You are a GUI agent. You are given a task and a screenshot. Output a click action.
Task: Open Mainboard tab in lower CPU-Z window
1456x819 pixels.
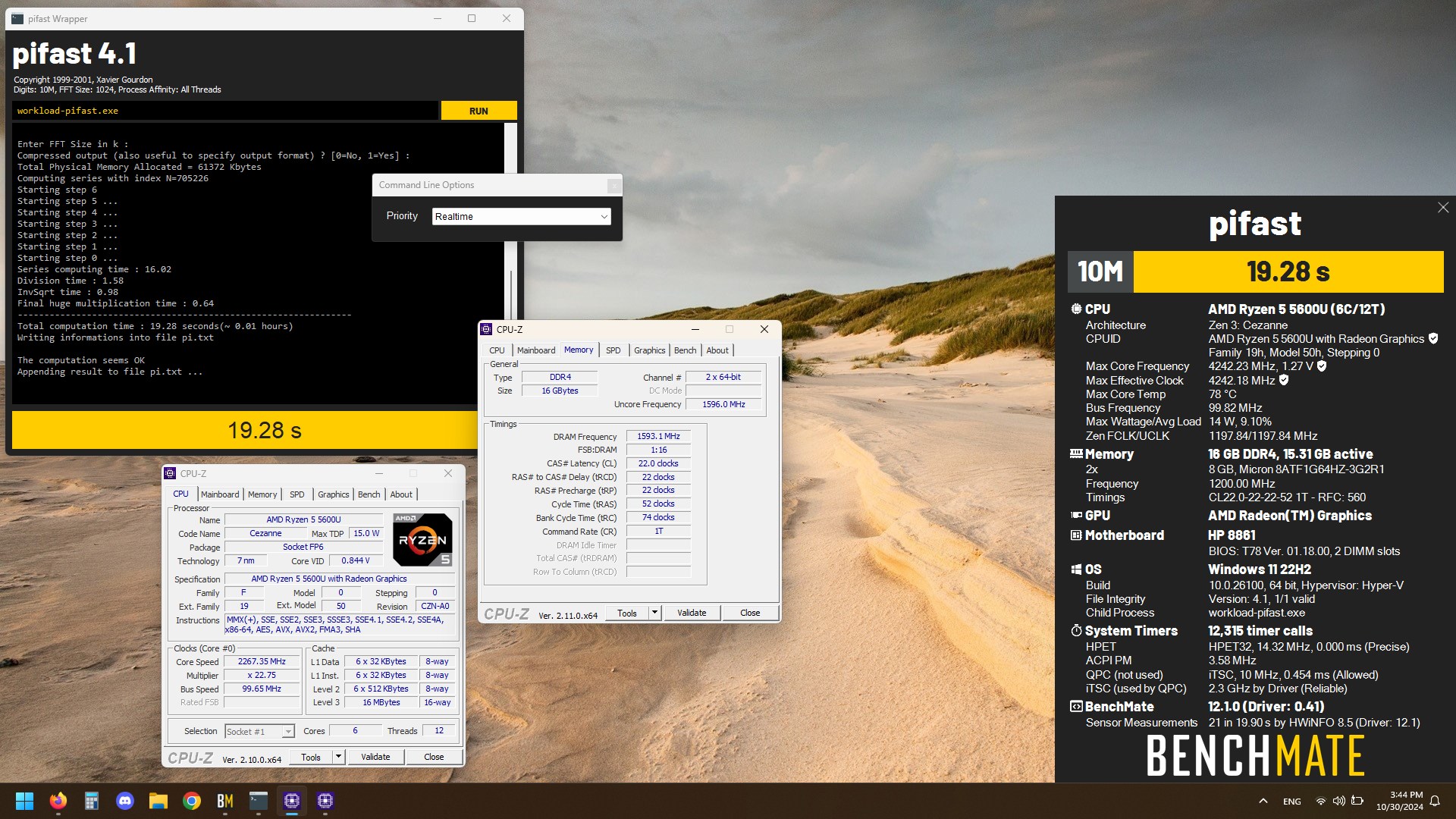tap(220, 494)
